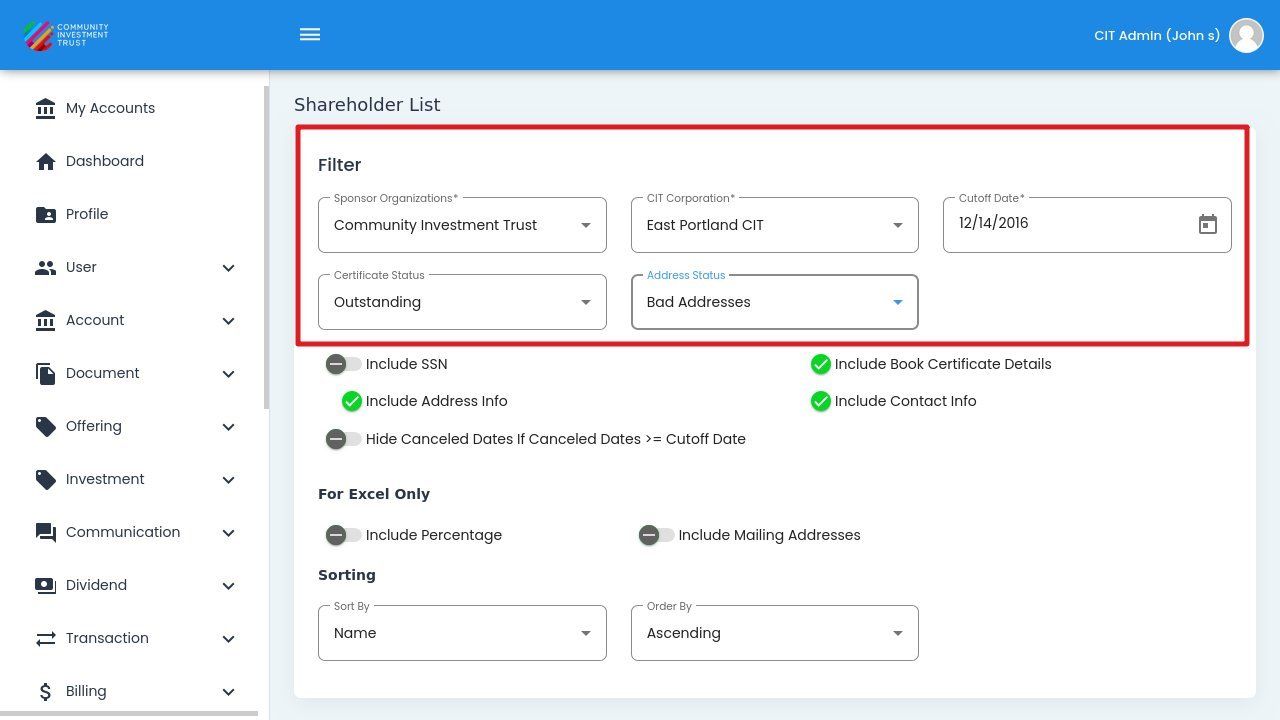The width and height of the screenshot is (1280, 720).
Task: Turn on Include Mailing Addresses toggle
Action: pos(656,535)
